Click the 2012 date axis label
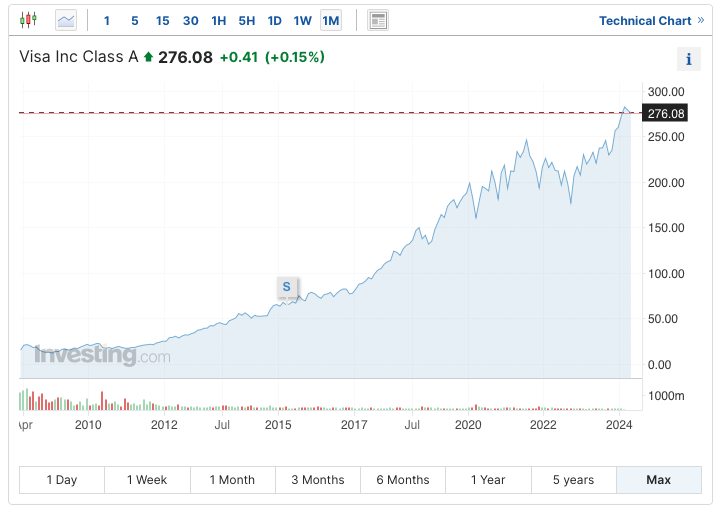720x511 pixels. tap(164, 425)
